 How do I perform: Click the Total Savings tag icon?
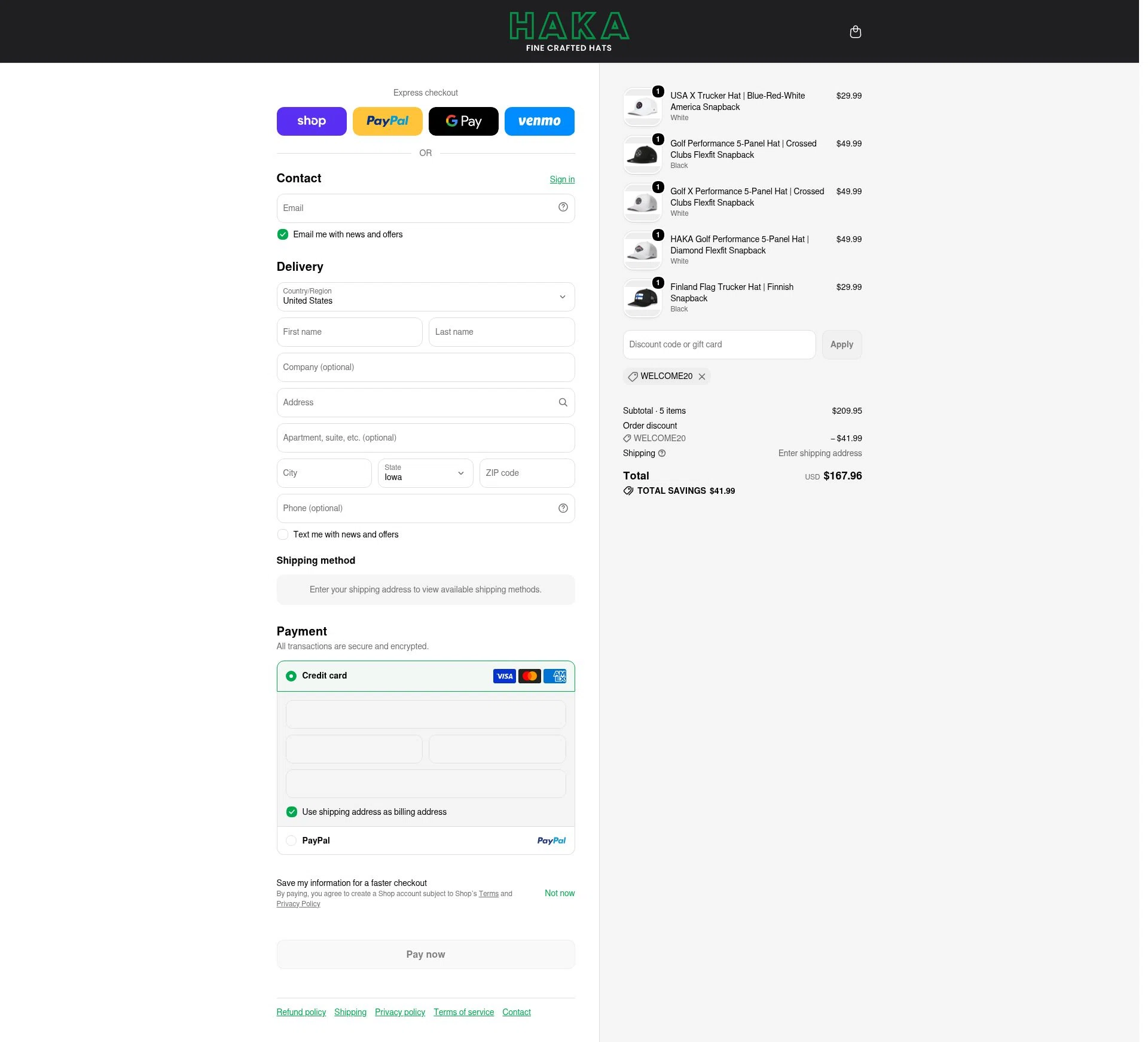pyautogui.click(x=628, y=491)
